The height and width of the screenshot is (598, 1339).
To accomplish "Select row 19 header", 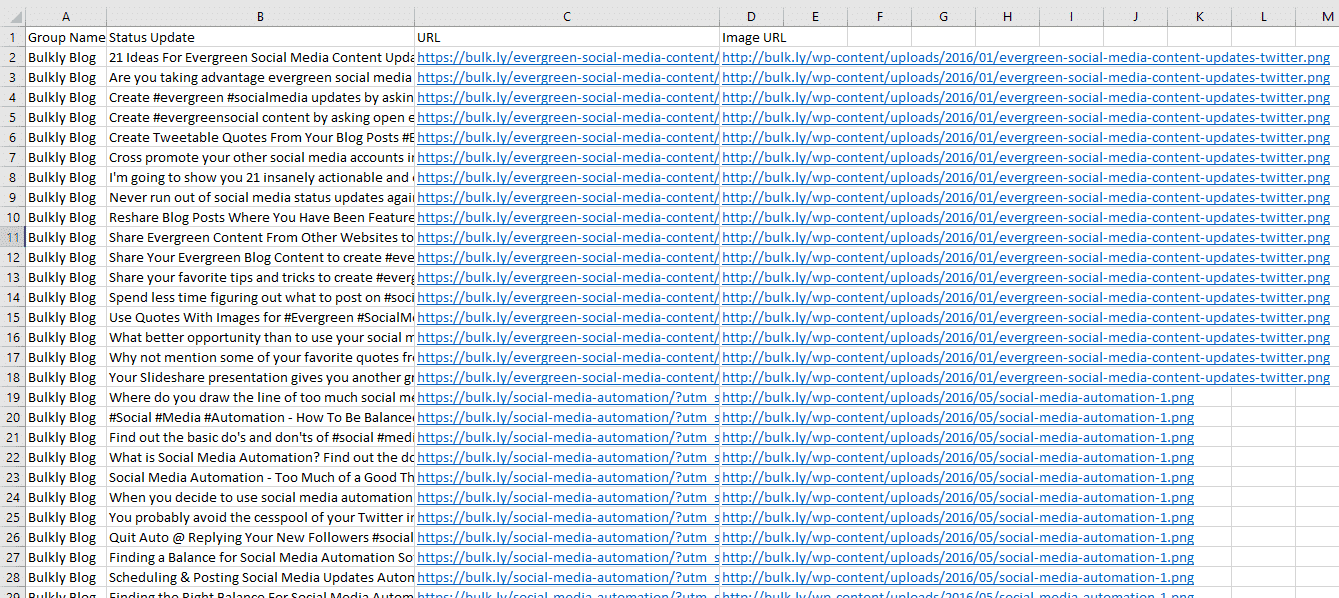I will [x=13, y=397].
